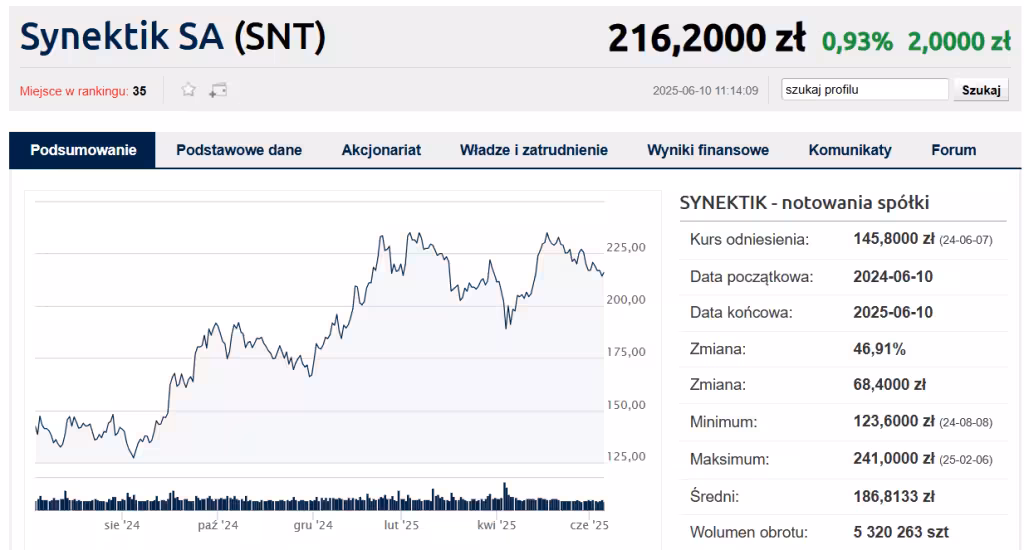The height and width of the screenshot is (550, 1024).
Task: Click the gru '24 date axis label
Action: [313, 525]
